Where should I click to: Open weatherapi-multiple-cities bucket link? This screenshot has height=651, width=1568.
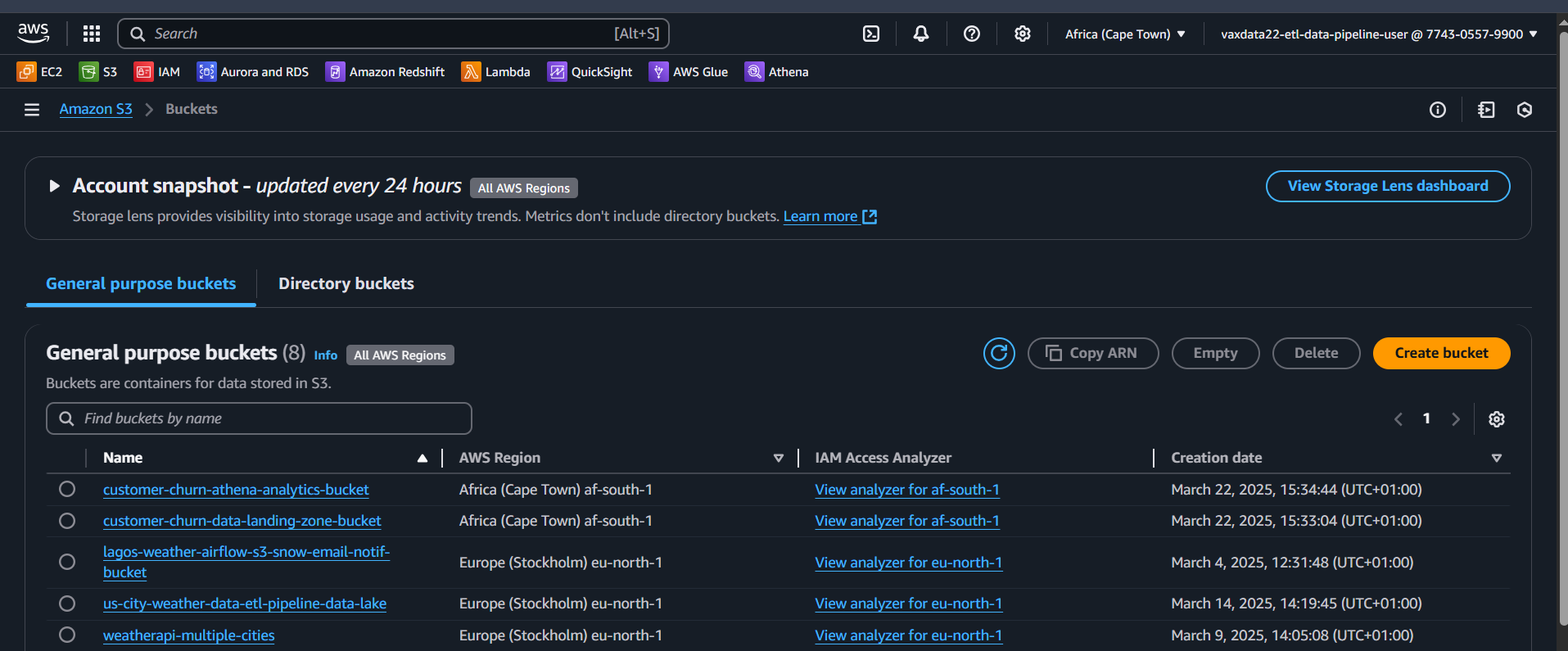click(x=189, y=635)
